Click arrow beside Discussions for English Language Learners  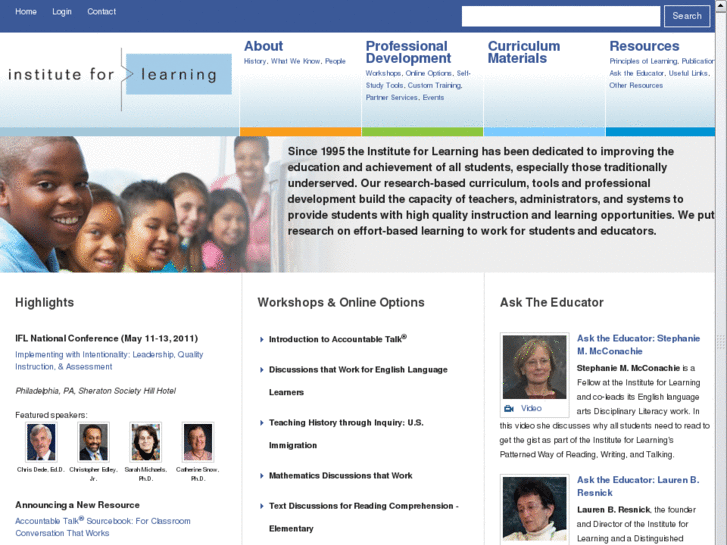click(x=261, y=370)
